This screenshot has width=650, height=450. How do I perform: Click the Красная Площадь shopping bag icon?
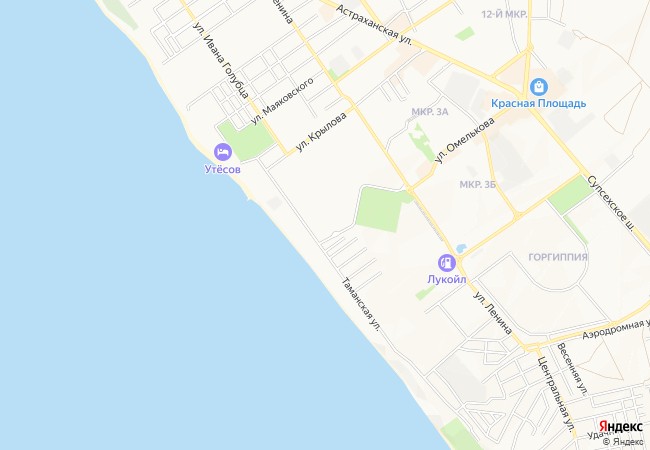(x=538, y=87)
